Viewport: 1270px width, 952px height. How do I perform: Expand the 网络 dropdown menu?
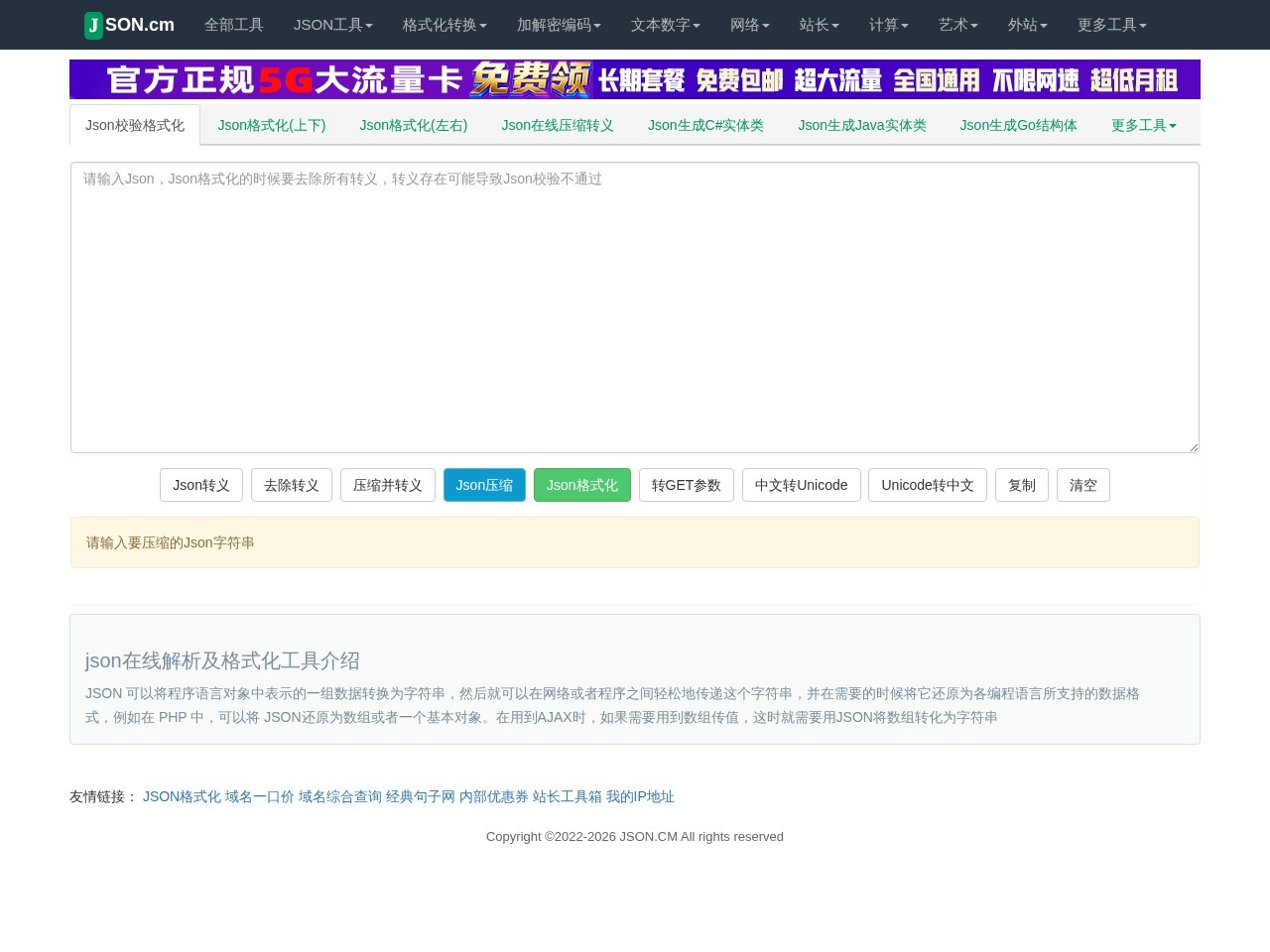(x=750, y=25)
